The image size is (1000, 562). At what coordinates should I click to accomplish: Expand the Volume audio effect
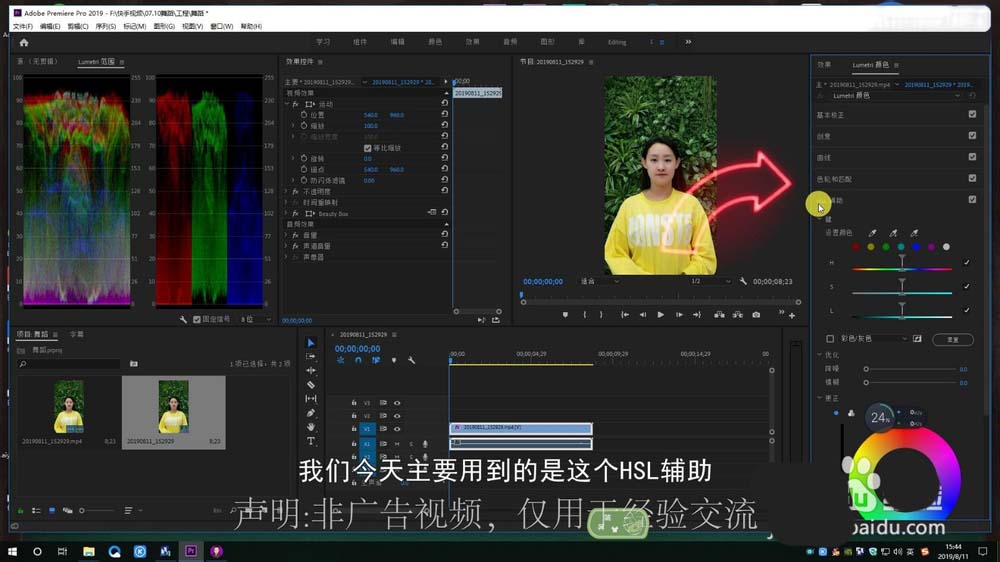click(286, 235)
